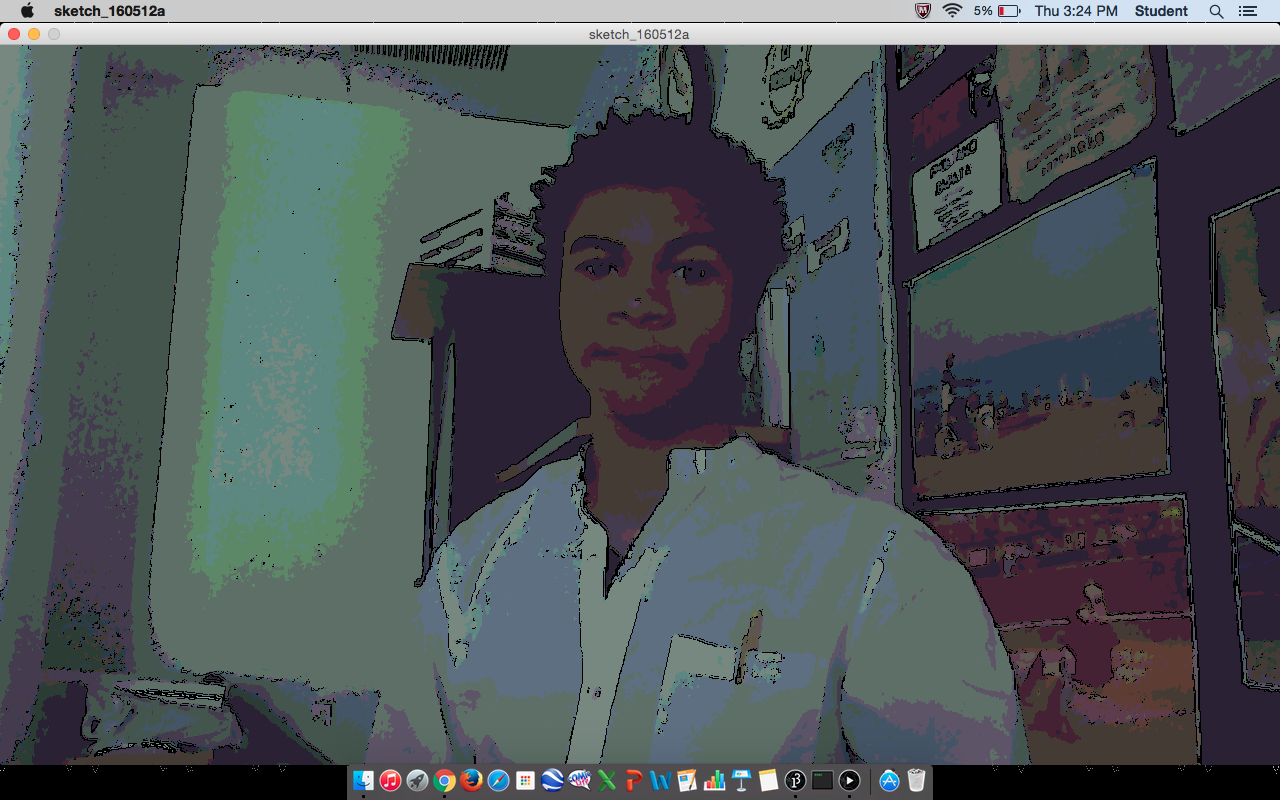Open Spotlight search magnifier

pyautogui.click(x=1216, y=11)
